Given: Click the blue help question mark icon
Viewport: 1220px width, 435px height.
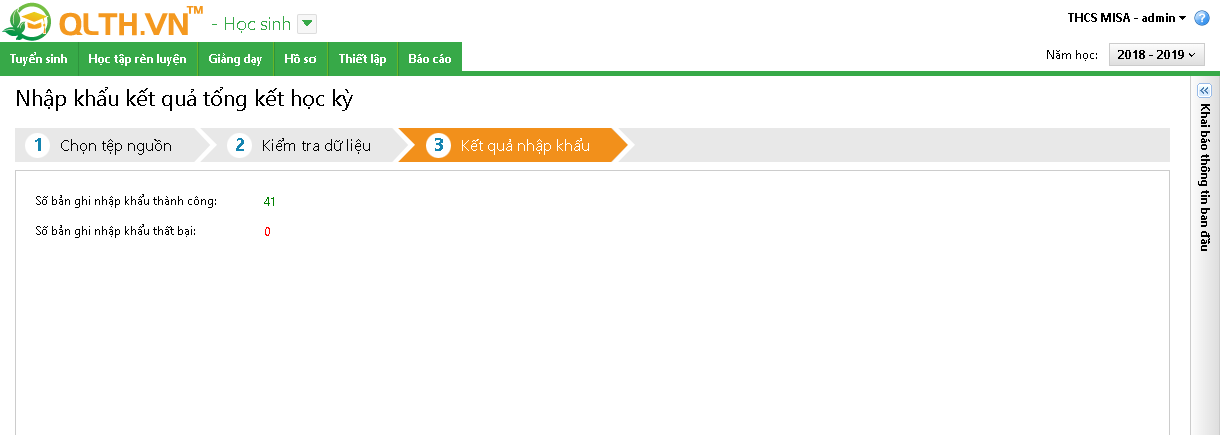Looking at the screenshot, I should pyautogui.click(x=1202, y=18).
